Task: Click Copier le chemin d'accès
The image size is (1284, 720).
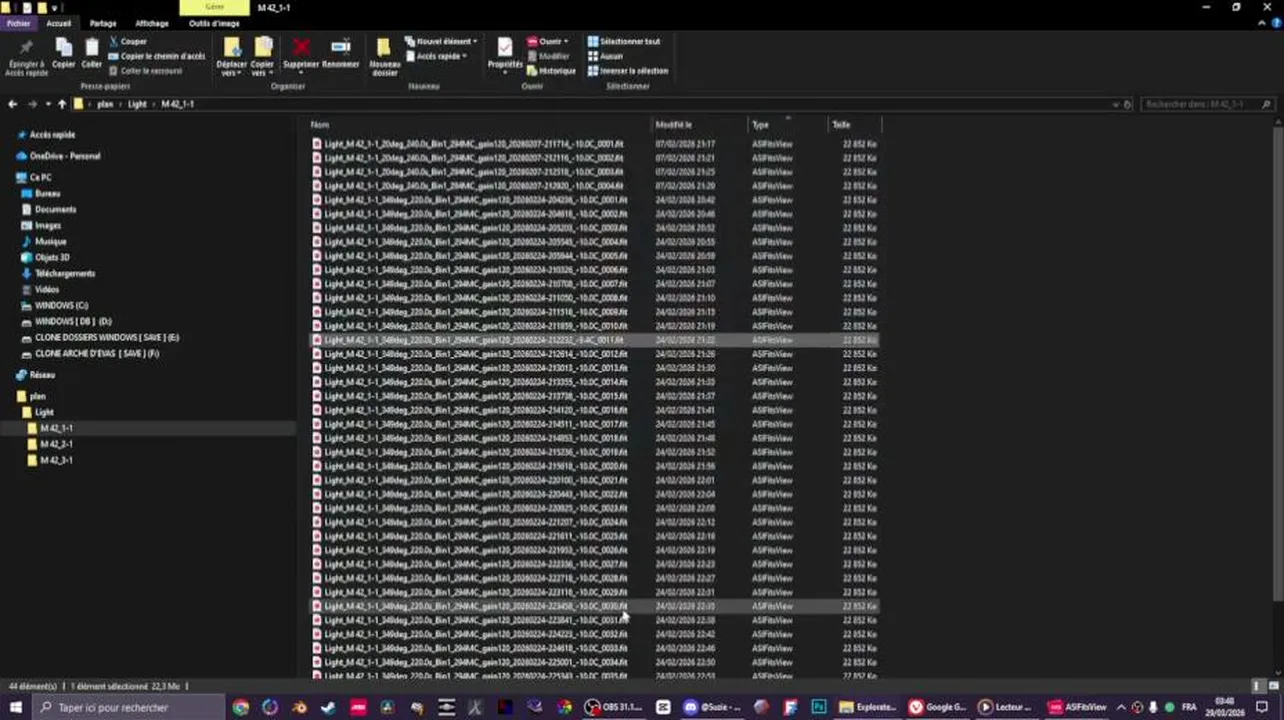Action: [157, 56]
